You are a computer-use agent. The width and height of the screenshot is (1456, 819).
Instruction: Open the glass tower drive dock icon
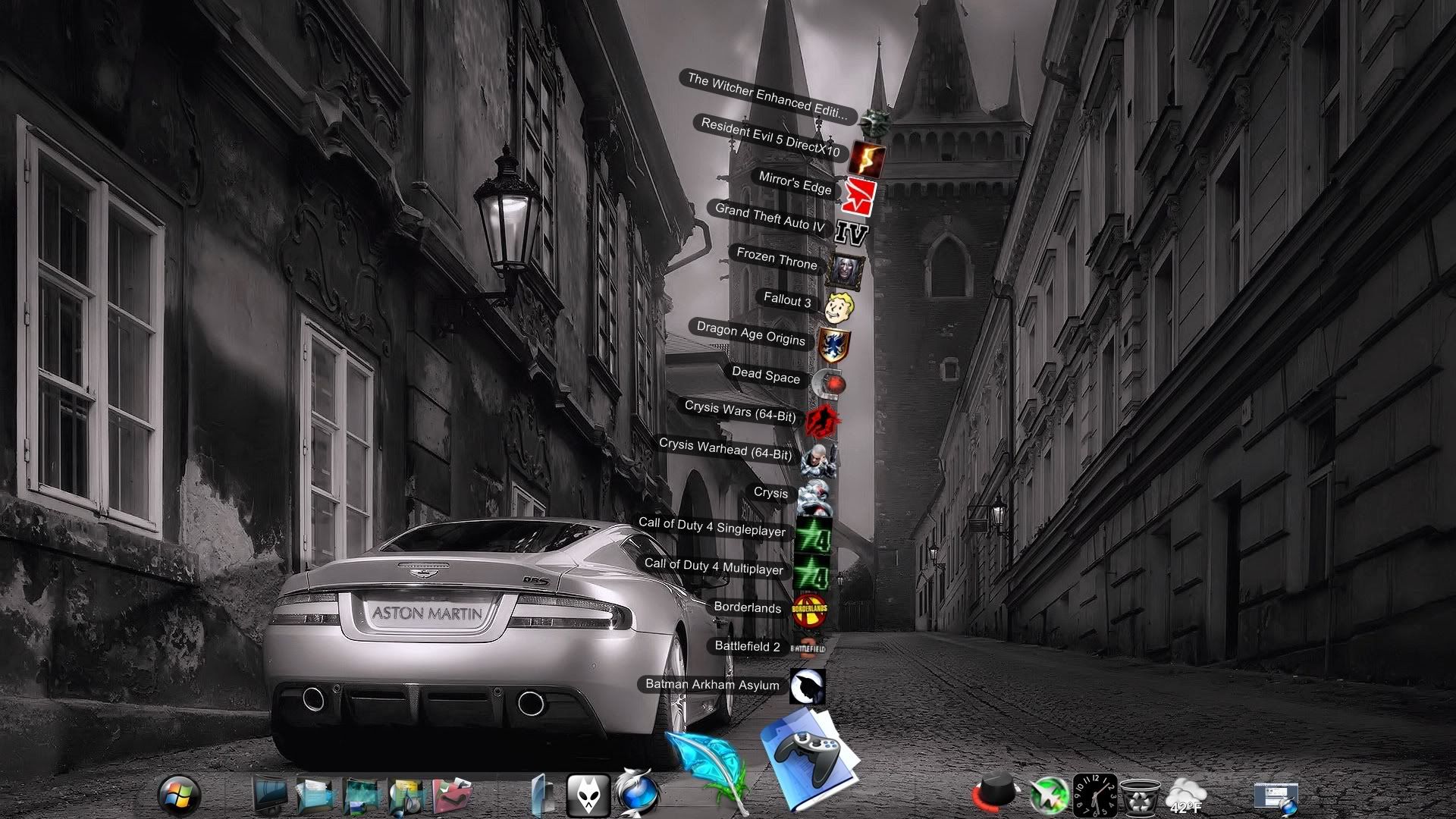coord(541,795)
